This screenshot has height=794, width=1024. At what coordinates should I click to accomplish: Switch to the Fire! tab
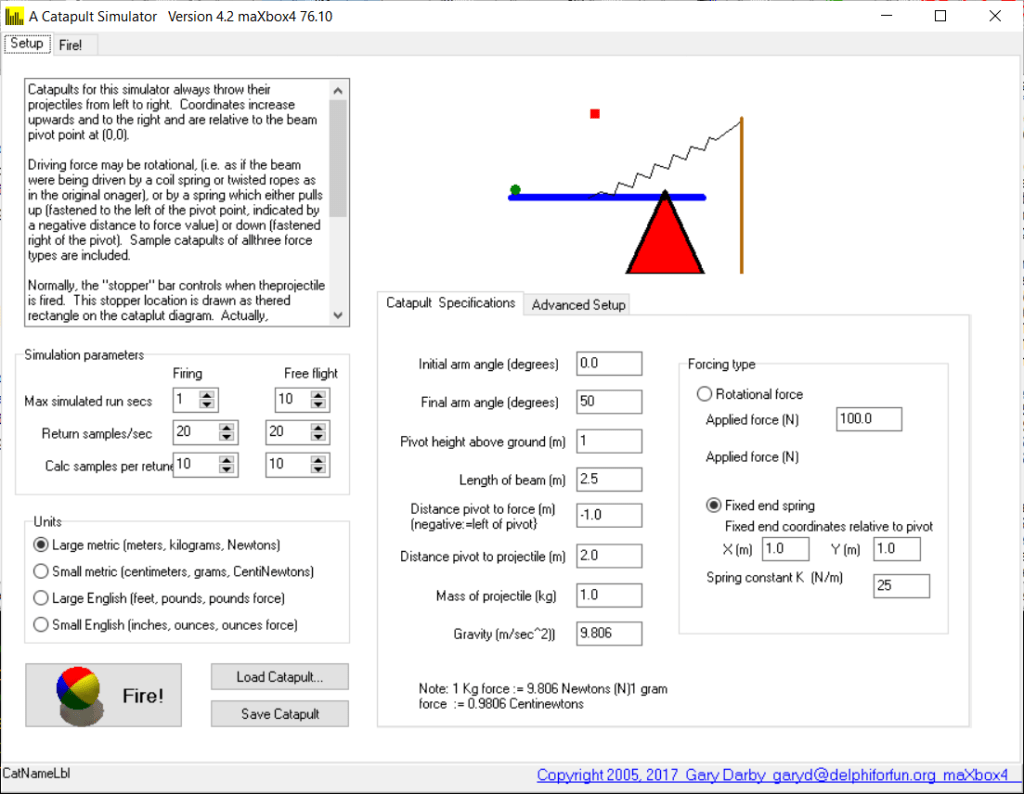[x=70, y=45]
